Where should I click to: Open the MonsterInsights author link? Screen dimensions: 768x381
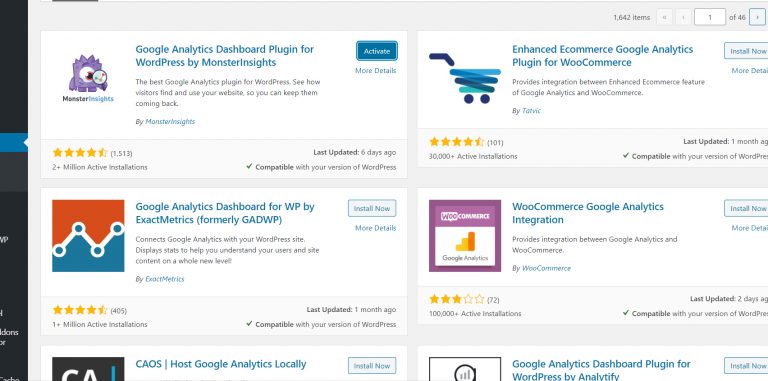(x=170, y=121)
